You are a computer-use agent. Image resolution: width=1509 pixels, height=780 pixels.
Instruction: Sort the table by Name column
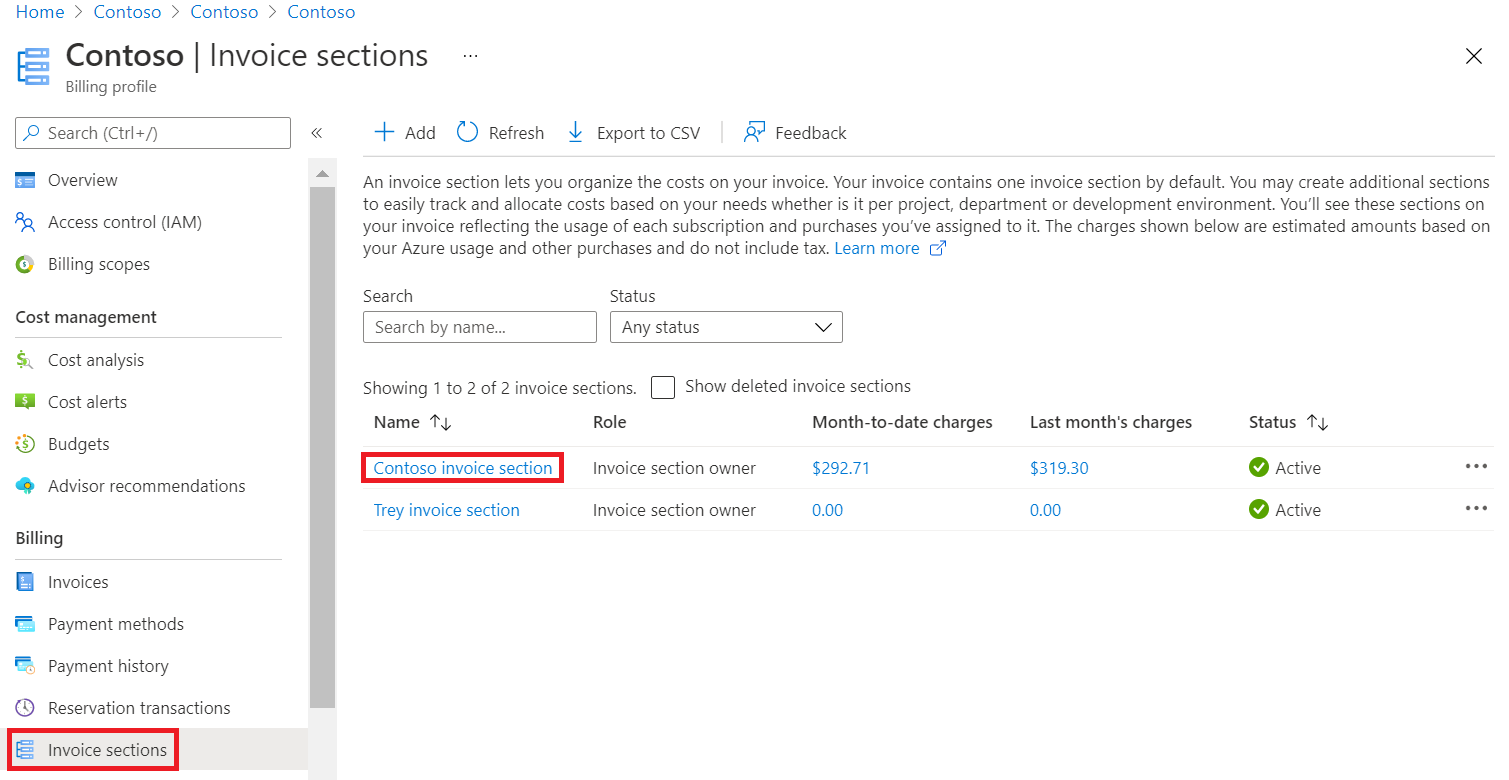(441, 422)
